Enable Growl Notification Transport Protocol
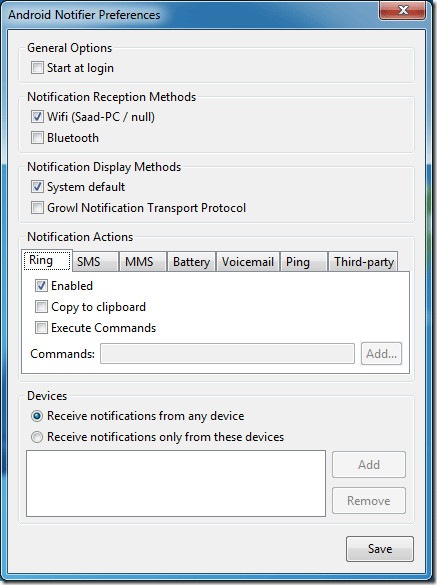 point(37,207)
